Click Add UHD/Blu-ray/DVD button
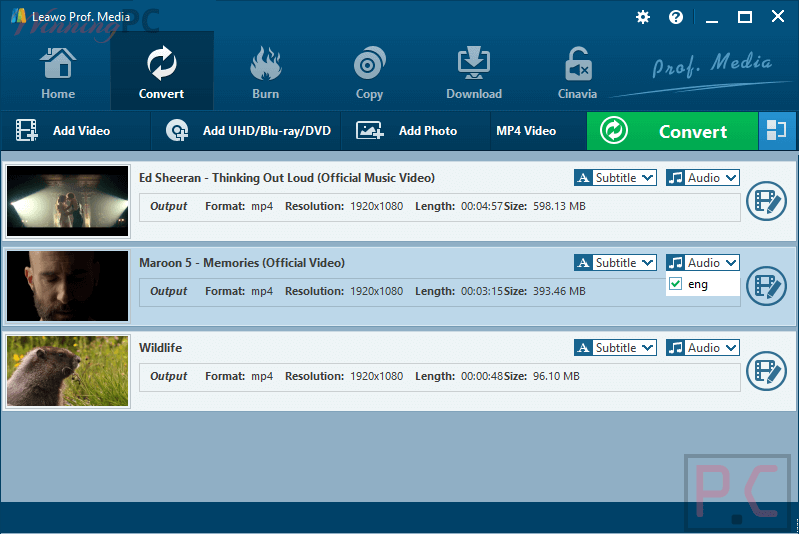This screenshot has height=534, width=799. coord(247,131)
